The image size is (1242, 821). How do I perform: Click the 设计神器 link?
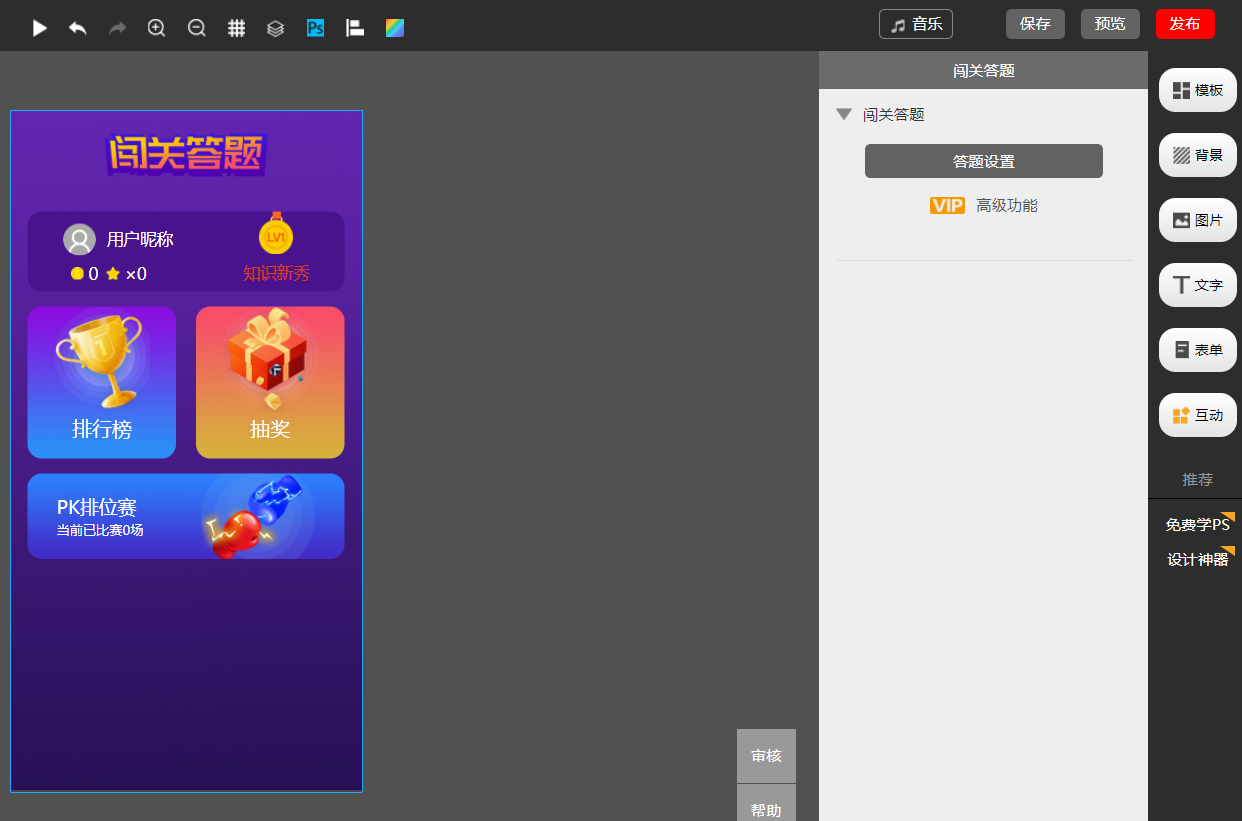tap(1198, 559)
